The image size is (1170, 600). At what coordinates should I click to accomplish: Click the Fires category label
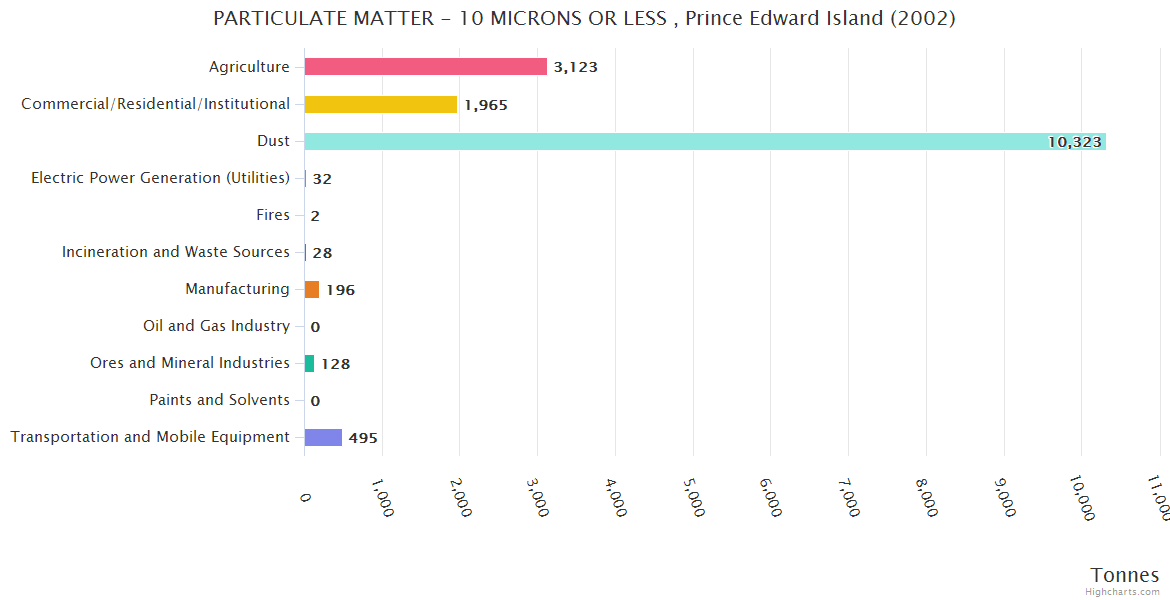coord(273,215)
